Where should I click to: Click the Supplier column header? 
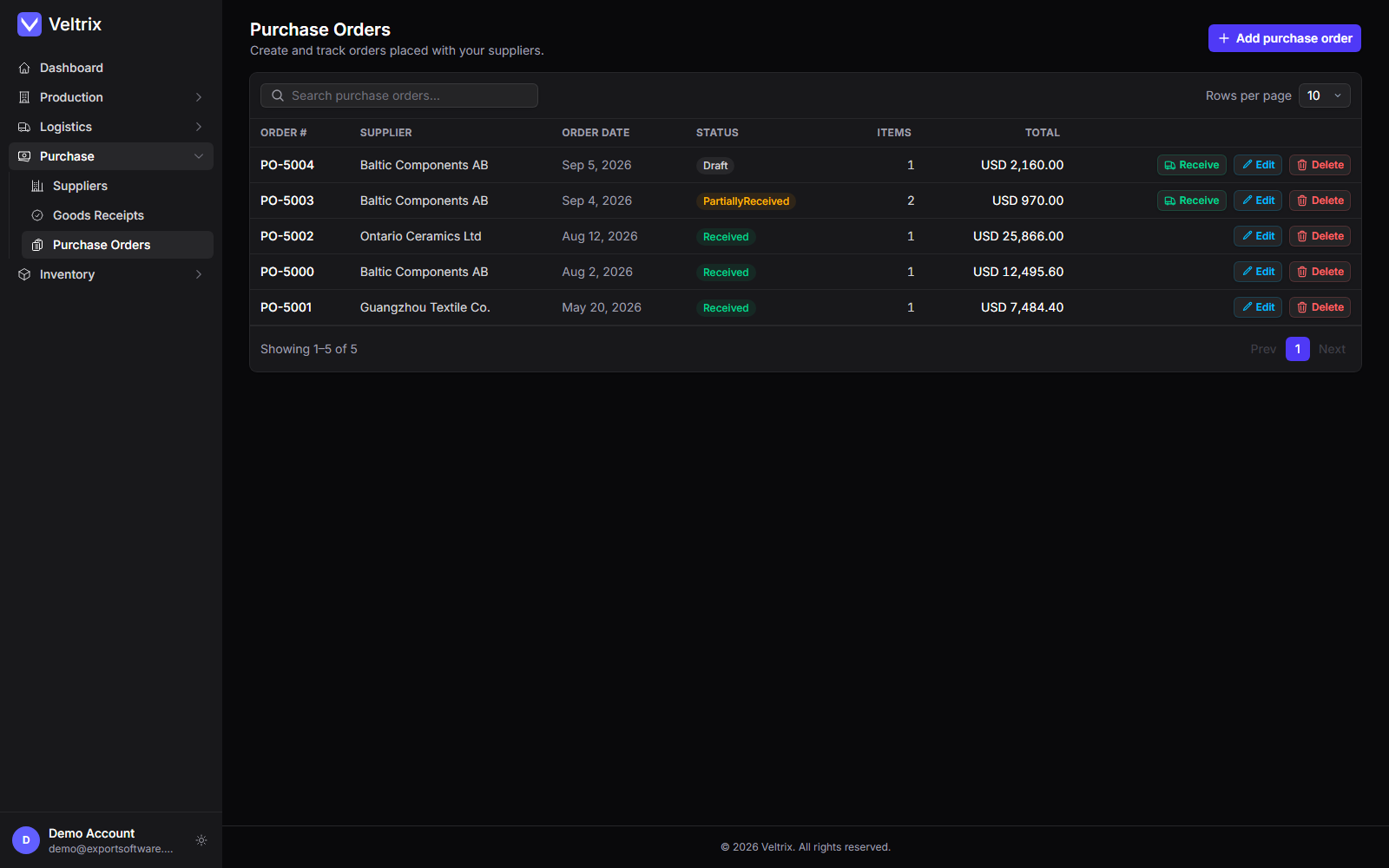(x=386, y=133)
